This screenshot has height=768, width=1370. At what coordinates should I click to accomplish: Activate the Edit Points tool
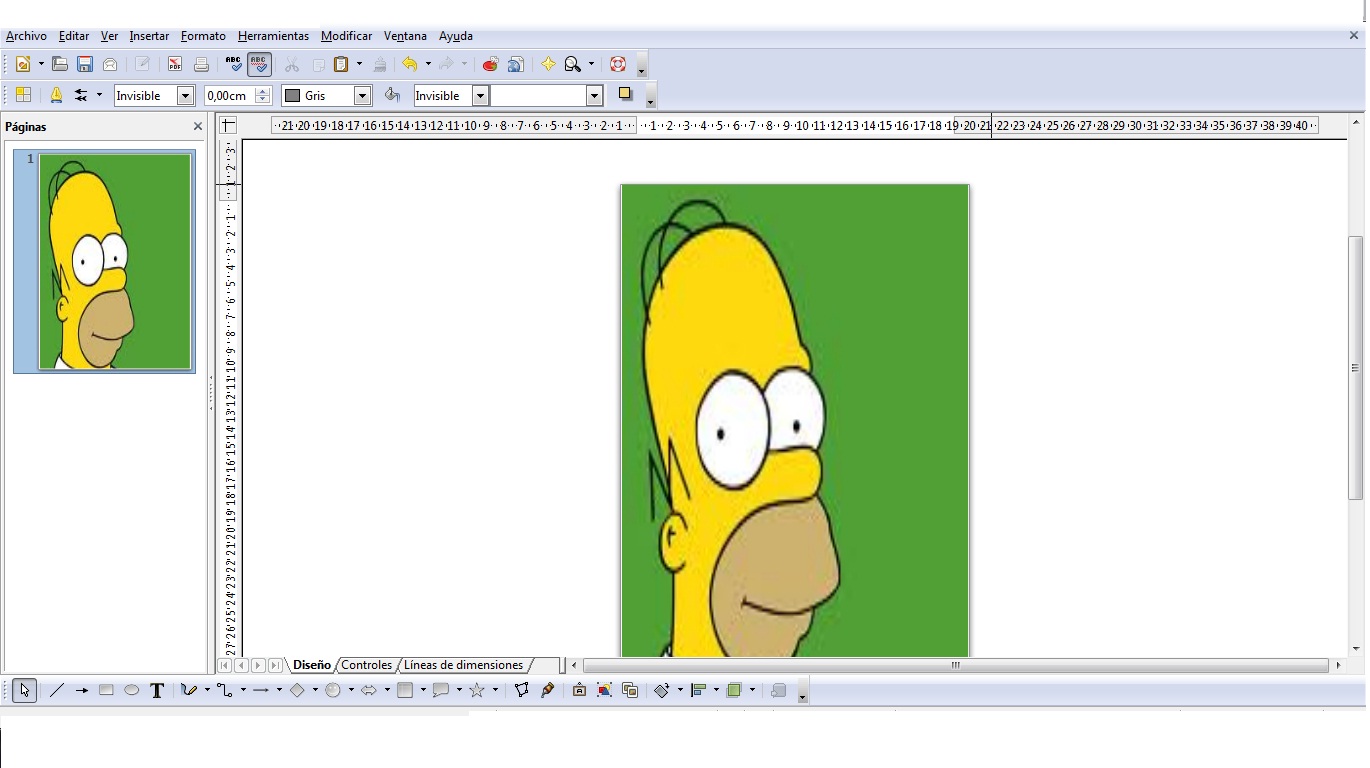tap(521, 690)
